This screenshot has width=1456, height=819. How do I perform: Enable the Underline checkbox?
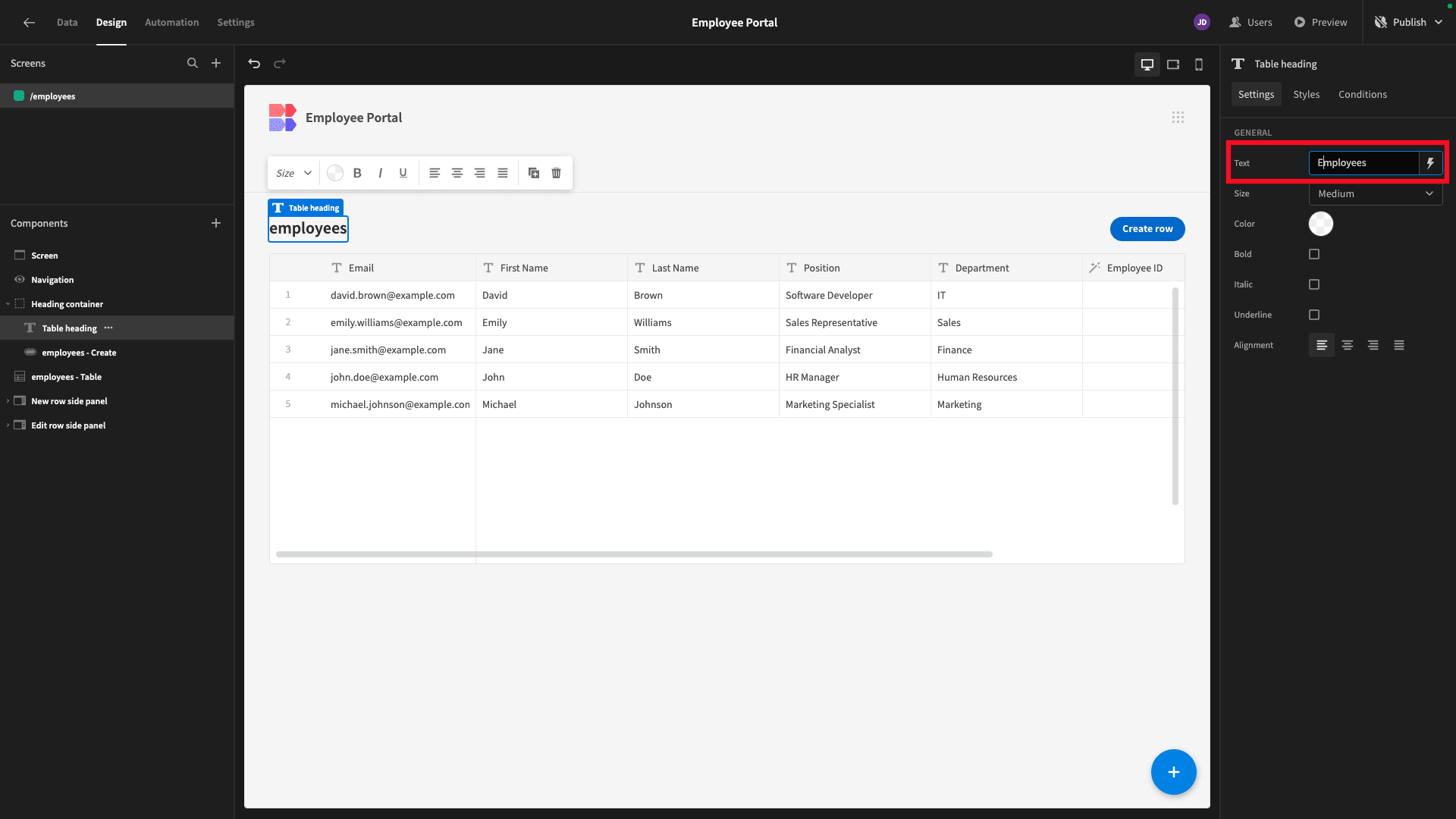pos(1314,315)
